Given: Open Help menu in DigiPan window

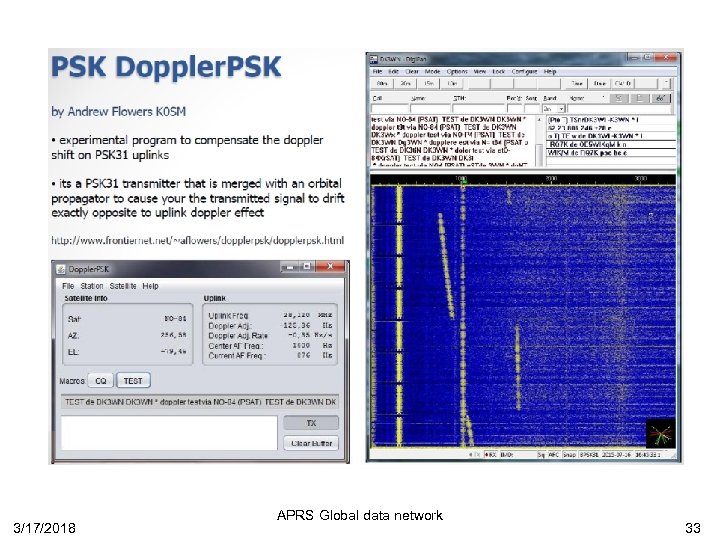Looking at the screenshot, I should click(x=550, y=72).
